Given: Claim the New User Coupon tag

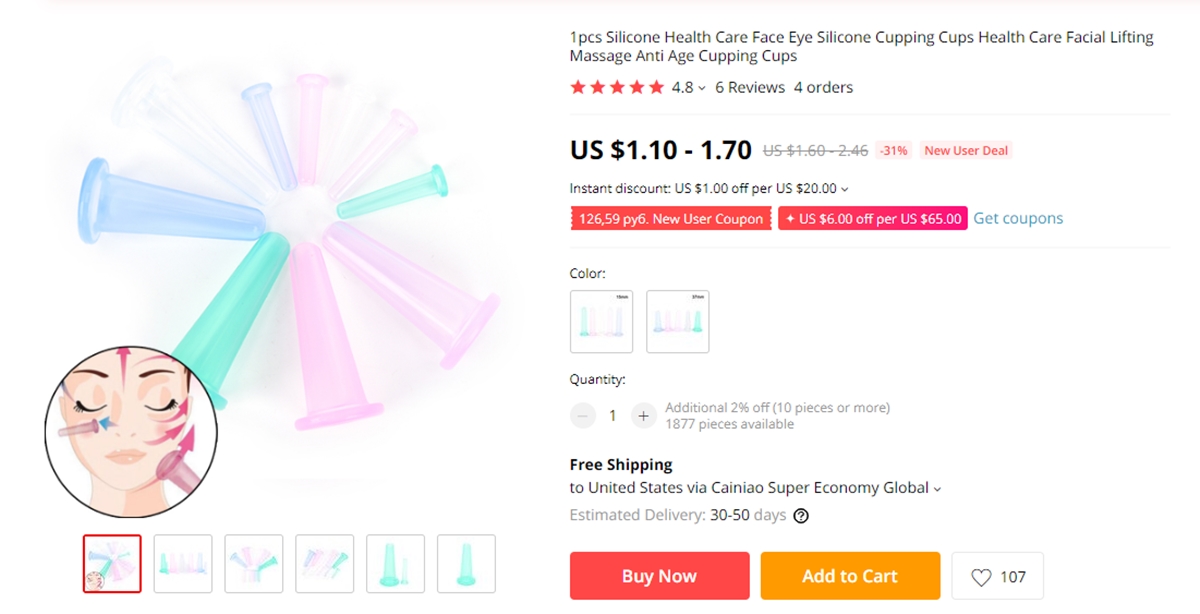Looking at the screenshot, I should pos(670,219).
